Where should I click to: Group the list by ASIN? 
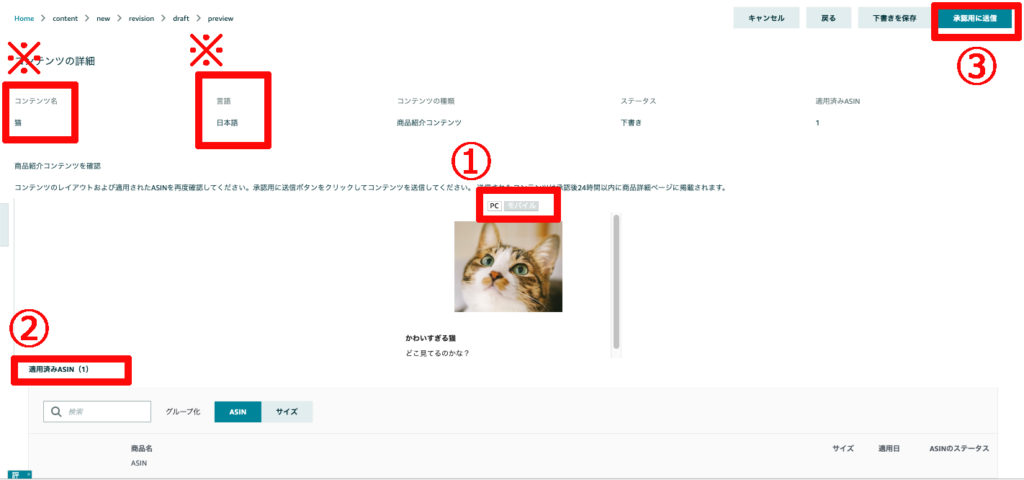238,412
